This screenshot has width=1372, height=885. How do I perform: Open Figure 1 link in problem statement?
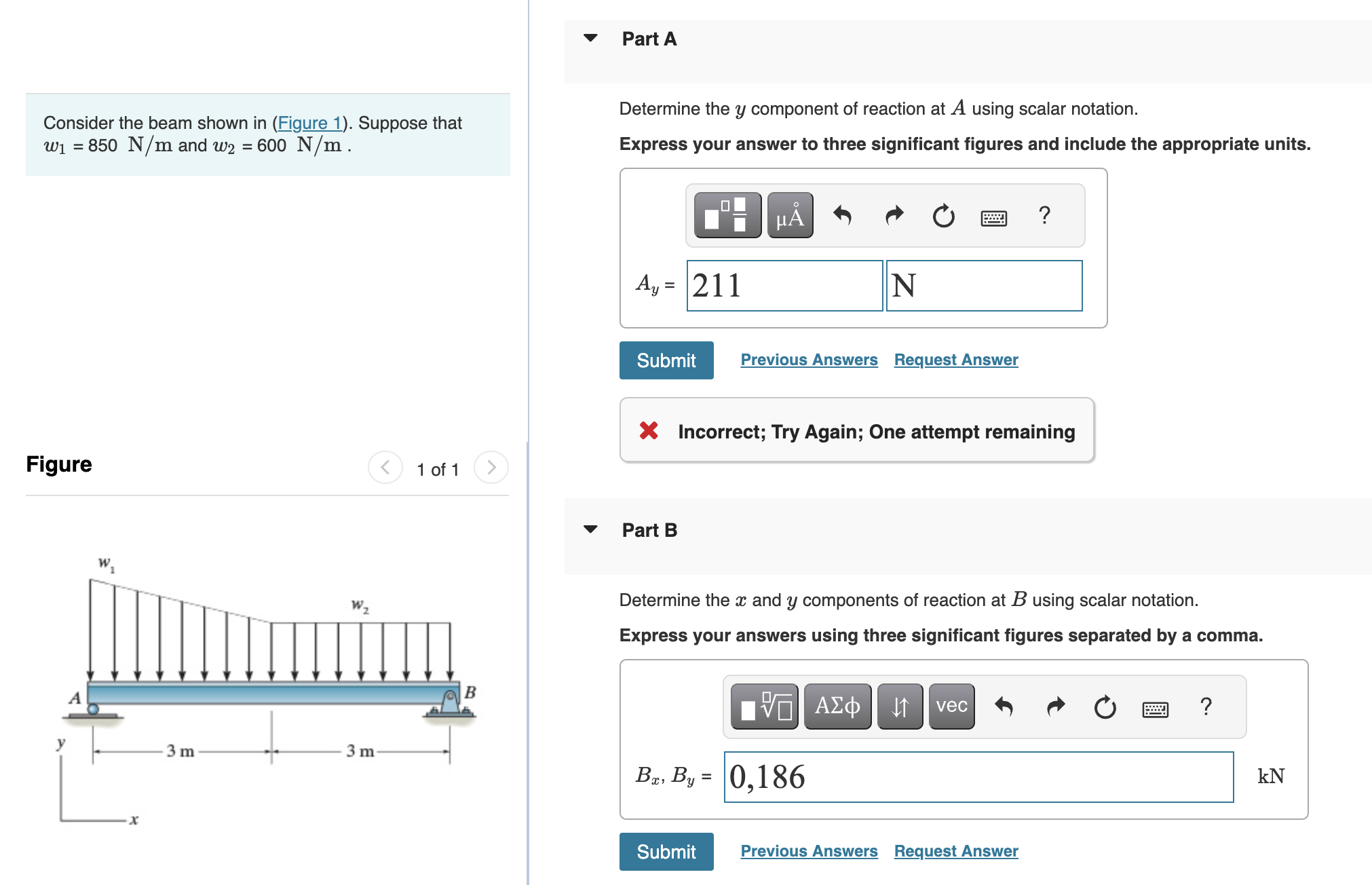coord(310,123)
